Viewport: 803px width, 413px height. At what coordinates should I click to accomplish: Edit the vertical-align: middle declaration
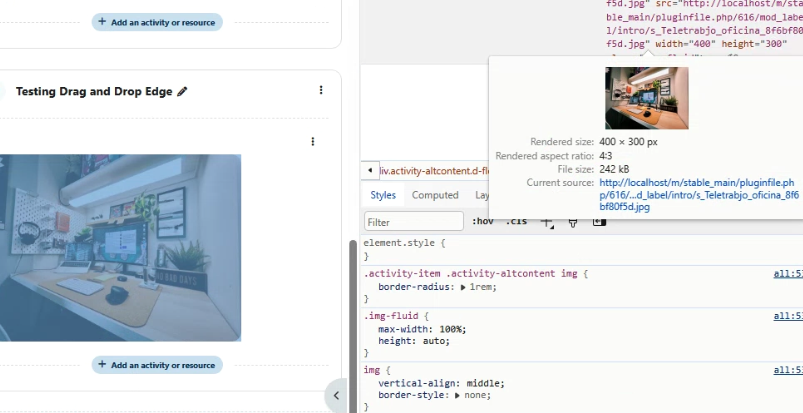click(441, 383)
